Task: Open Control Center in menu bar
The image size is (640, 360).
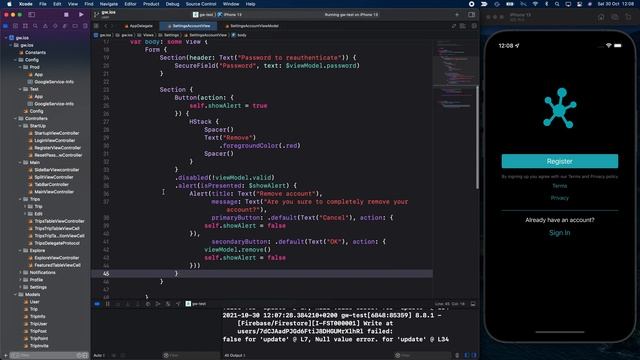Action: [x=579, y=4]
